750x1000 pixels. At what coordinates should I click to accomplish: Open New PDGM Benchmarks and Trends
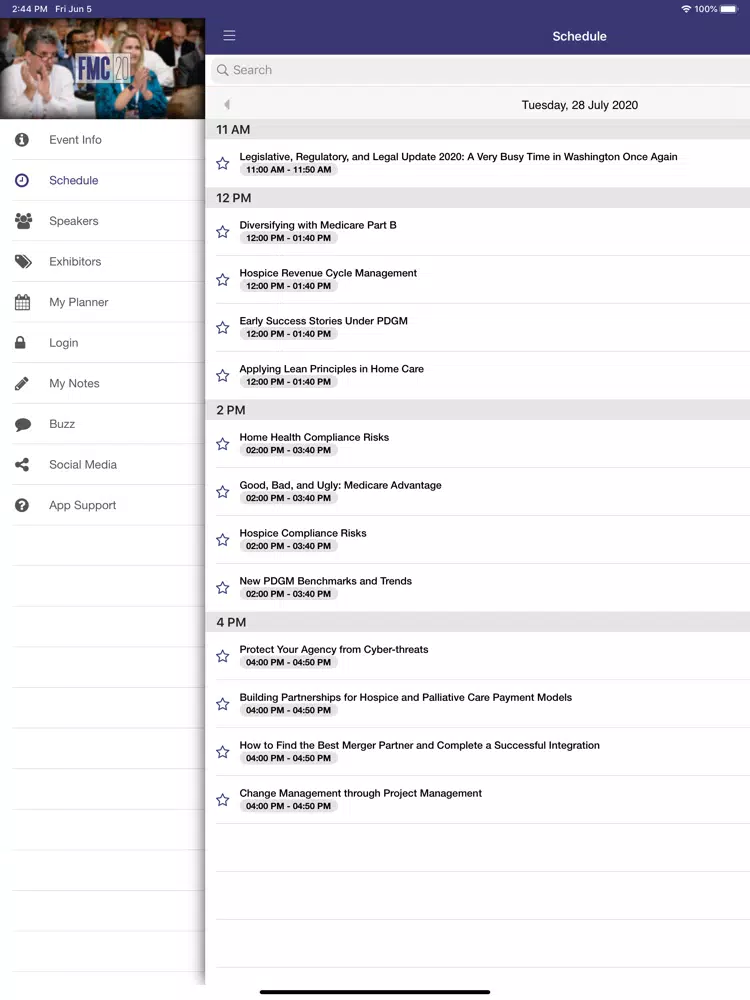[478, 587]
